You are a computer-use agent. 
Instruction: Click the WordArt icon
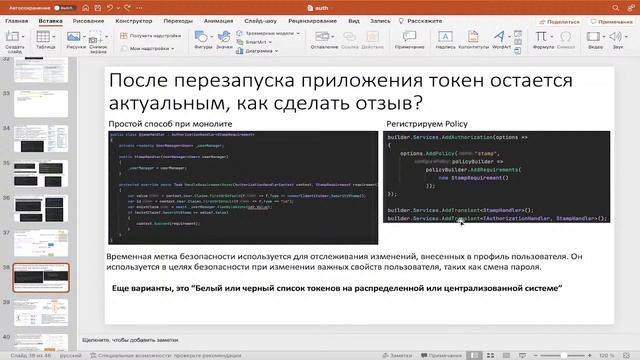tap(499, 36)
